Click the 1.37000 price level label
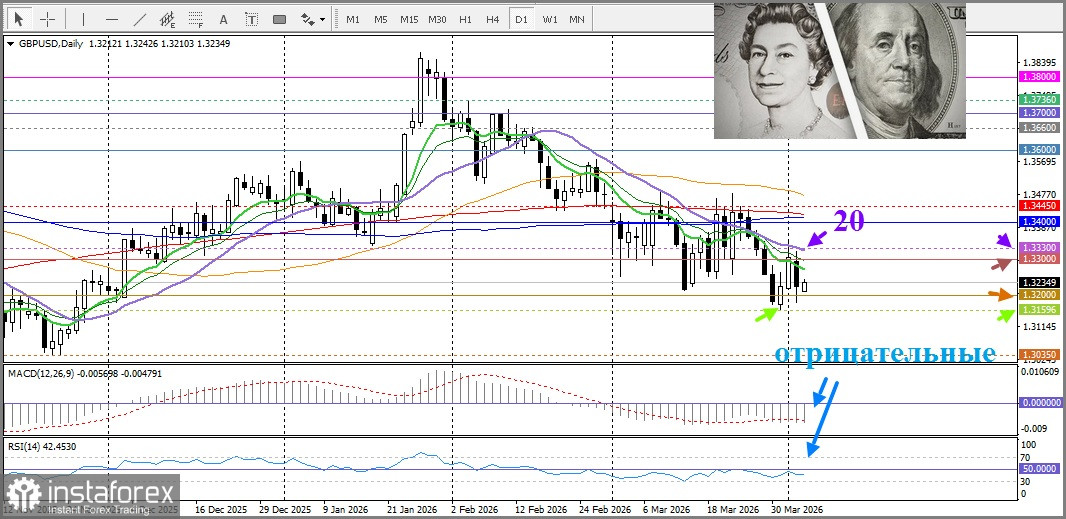 1039,113
